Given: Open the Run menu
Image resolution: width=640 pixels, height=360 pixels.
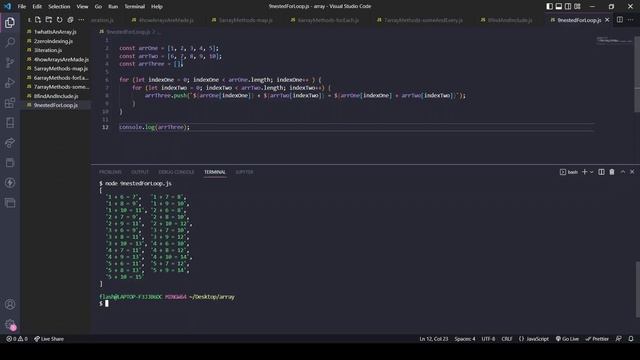Looking at the screenshot, I should tap(113, 6).
